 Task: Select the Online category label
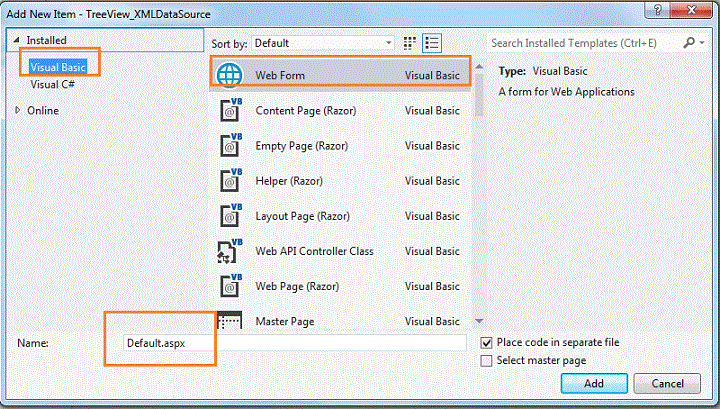[43, 111]
